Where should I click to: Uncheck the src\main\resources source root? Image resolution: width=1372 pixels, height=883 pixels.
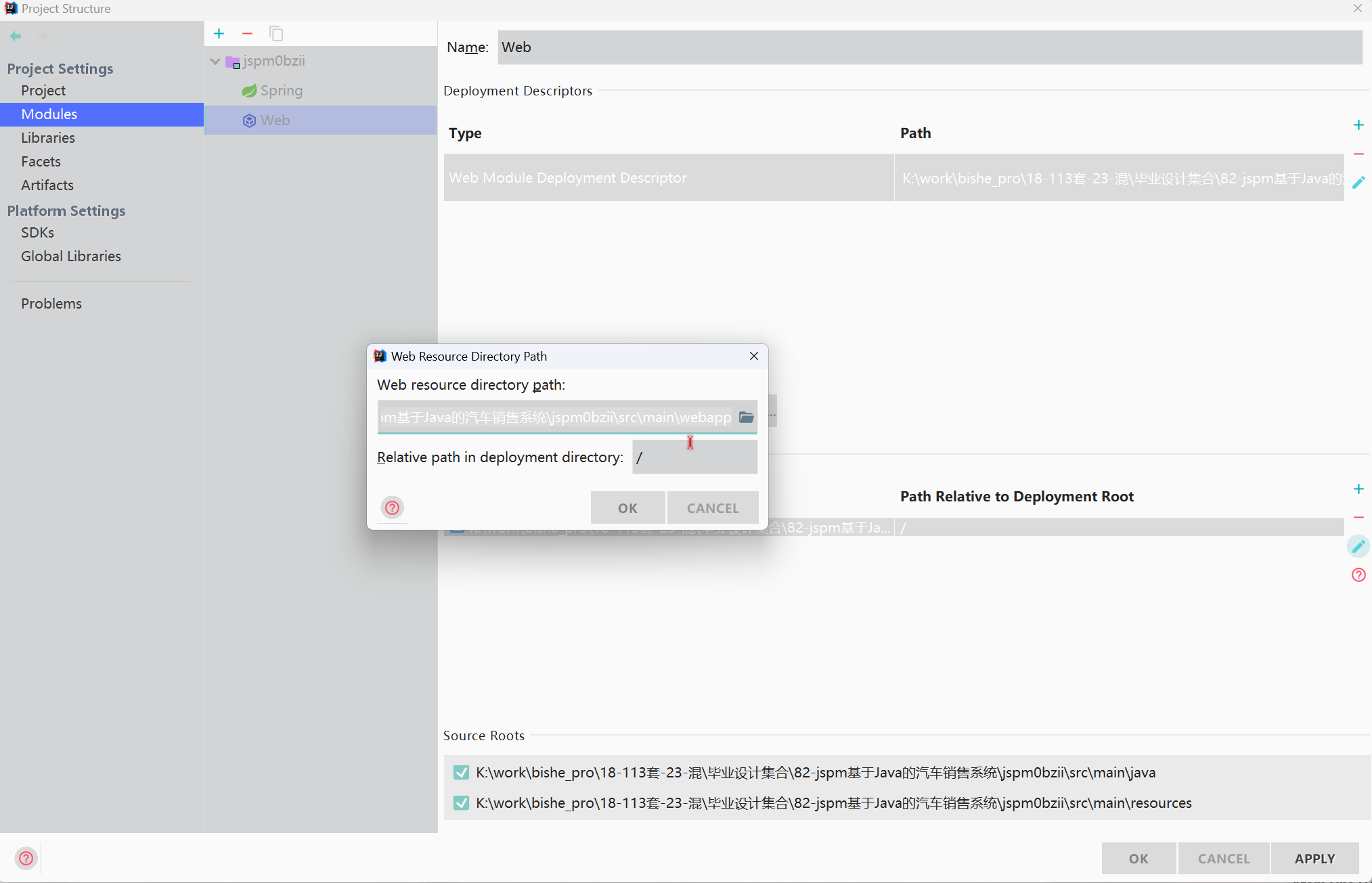click(x=461, y=802)
